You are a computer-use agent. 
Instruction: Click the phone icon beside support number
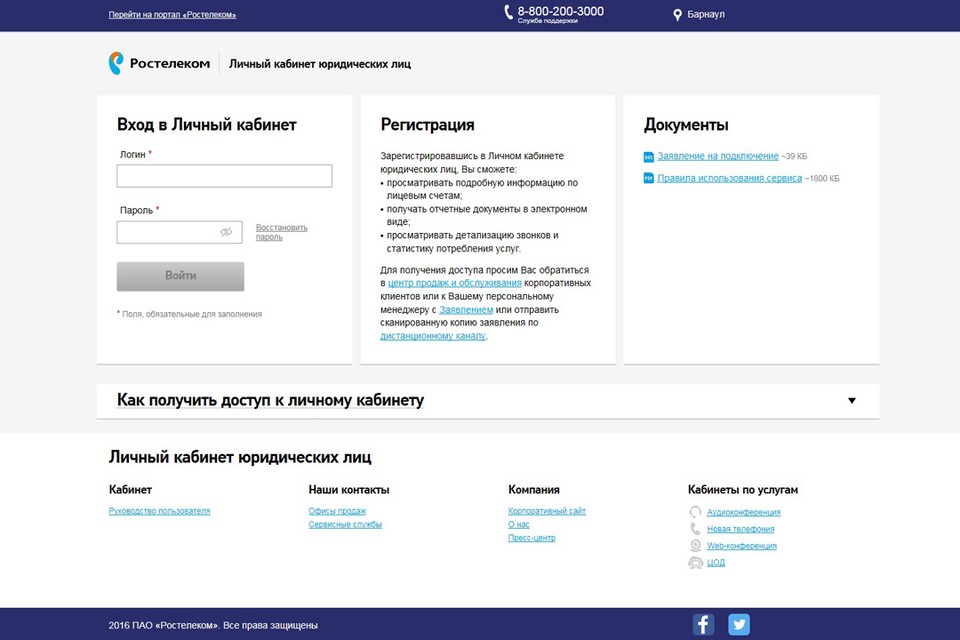point(508,14)
